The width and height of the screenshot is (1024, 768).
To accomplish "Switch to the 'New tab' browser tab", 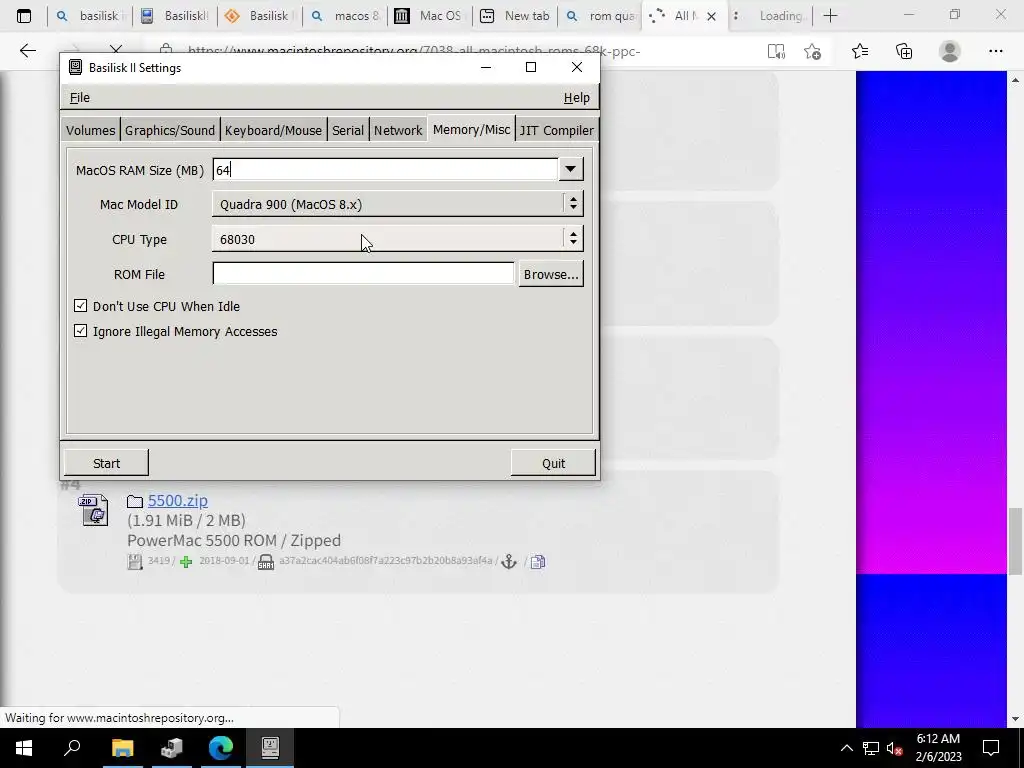I will click(x=515, y=16).
